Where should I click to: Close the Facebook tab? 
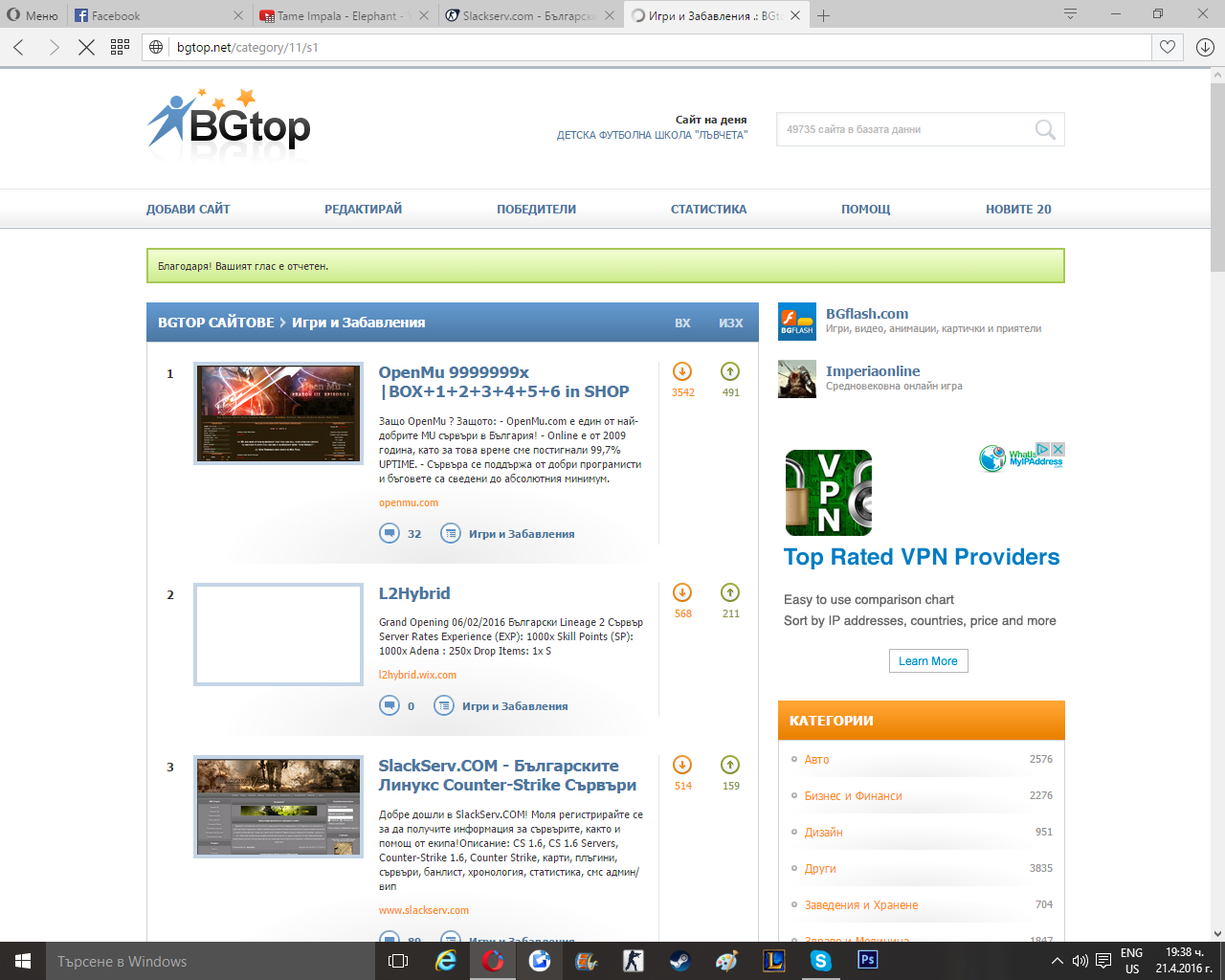238,15
